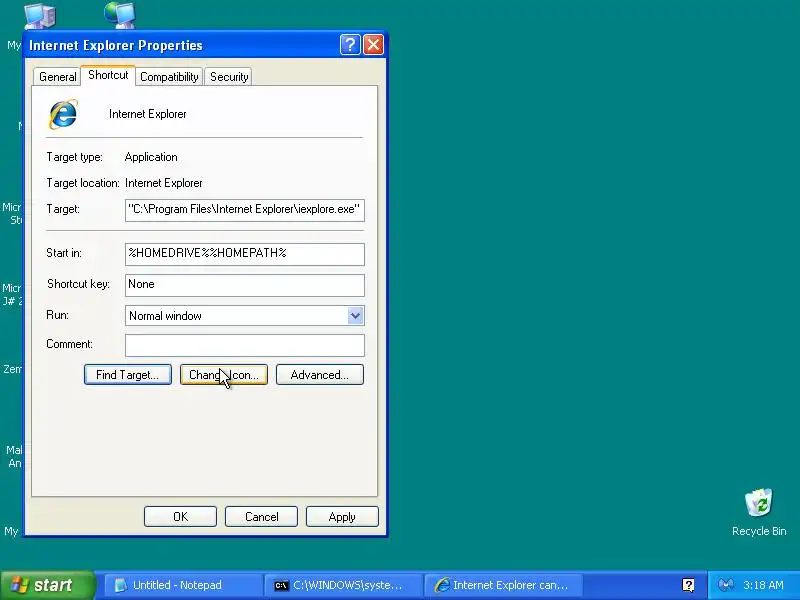Image resolution: width=800 pixels, height=600 pixels.
Task: Click the Target location Internet Explorer value
Action: click(163, 183)
